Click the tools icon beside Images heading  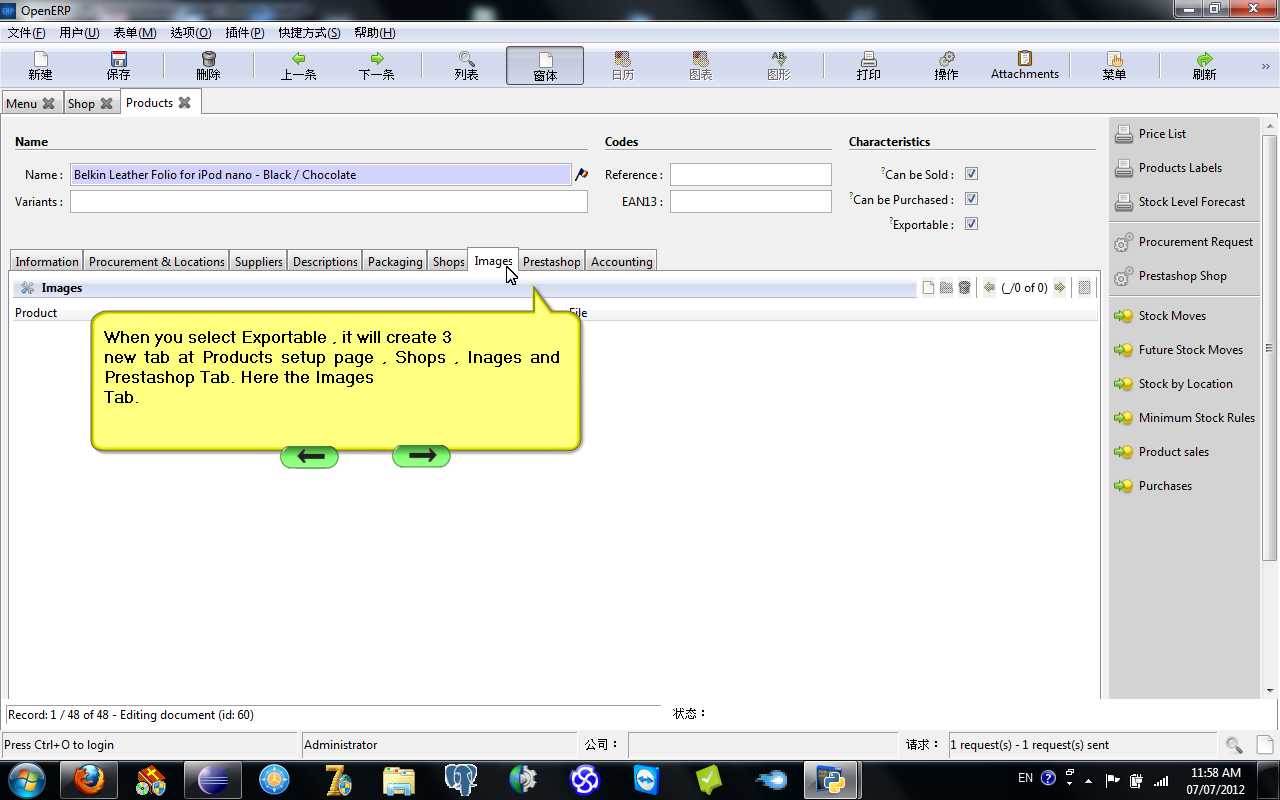(x=27, y=288)
